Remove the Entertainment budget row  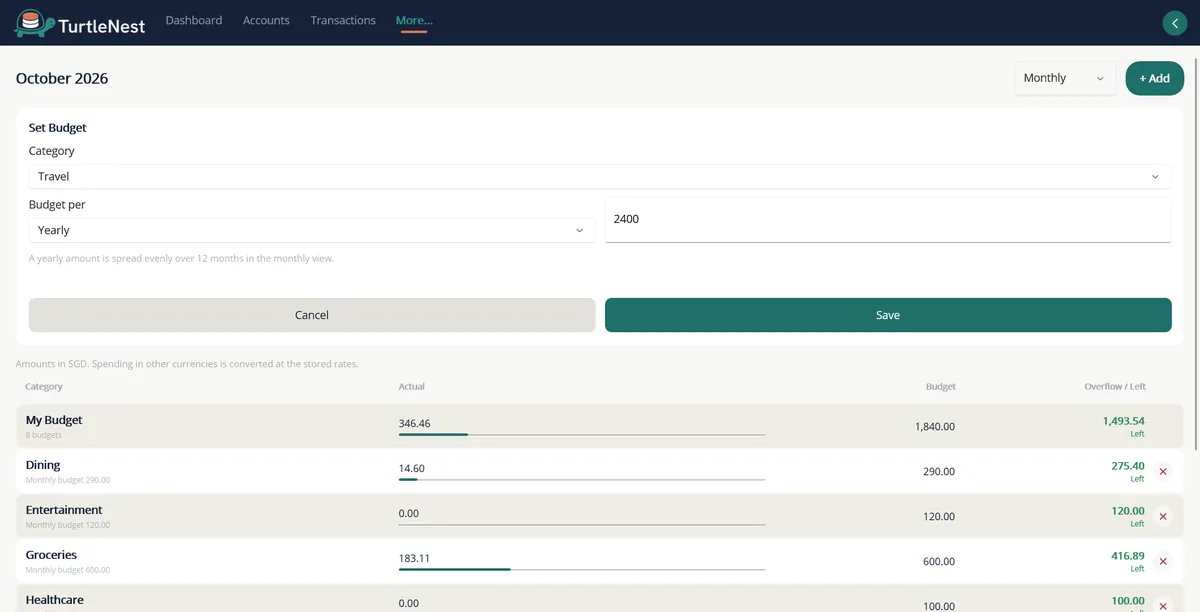[1163, 517]
